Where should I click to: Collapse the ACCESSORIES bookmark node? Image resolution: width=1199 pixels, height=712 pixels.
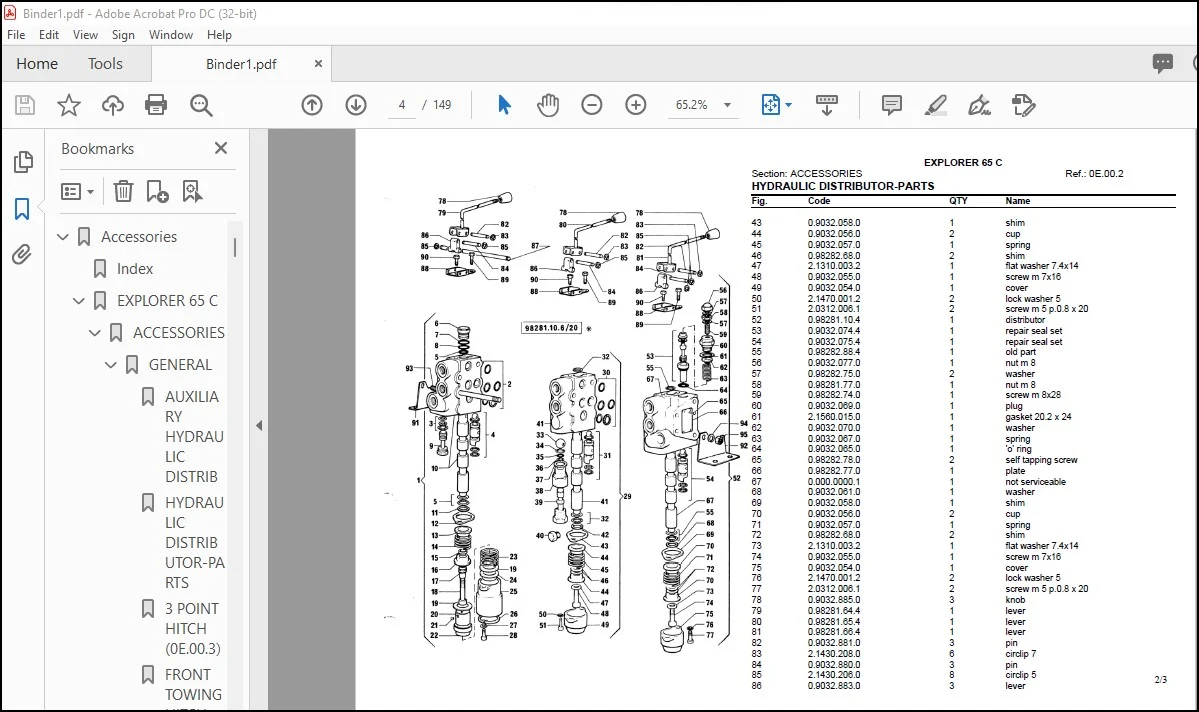click(95, 333)
